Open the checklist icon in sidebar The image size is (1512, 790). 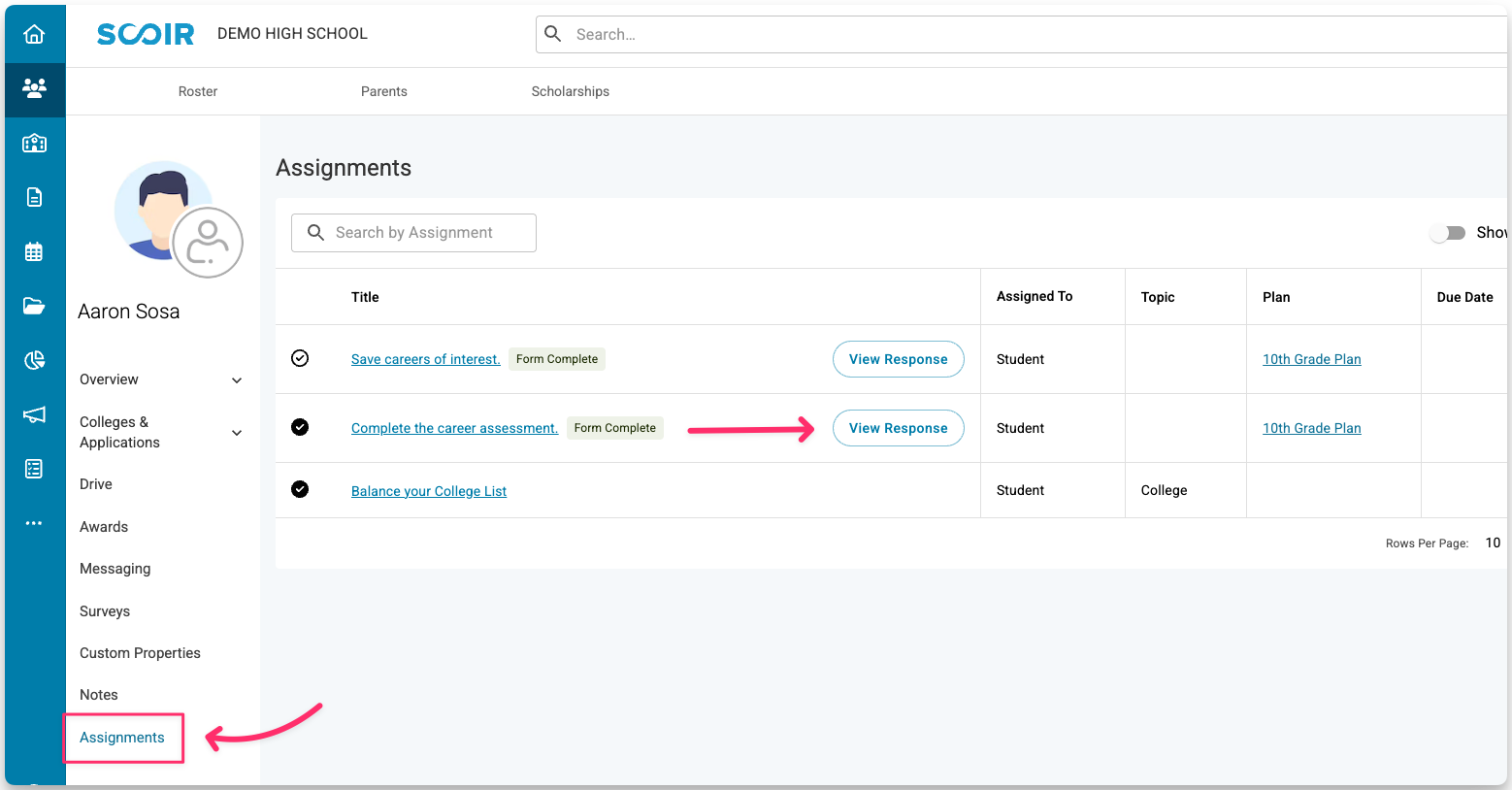34,470
